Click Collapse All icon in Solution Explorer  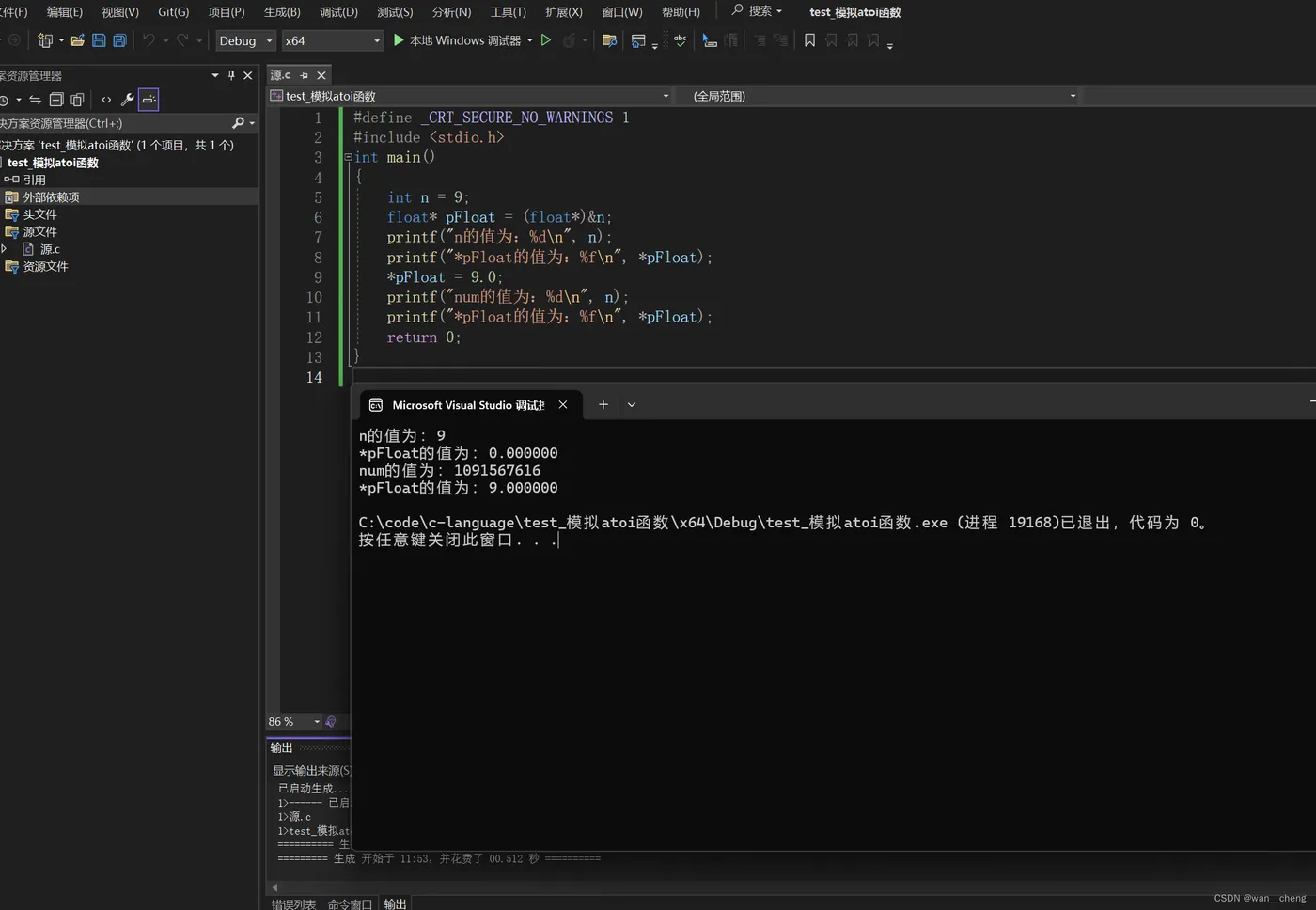click(56, 100)
